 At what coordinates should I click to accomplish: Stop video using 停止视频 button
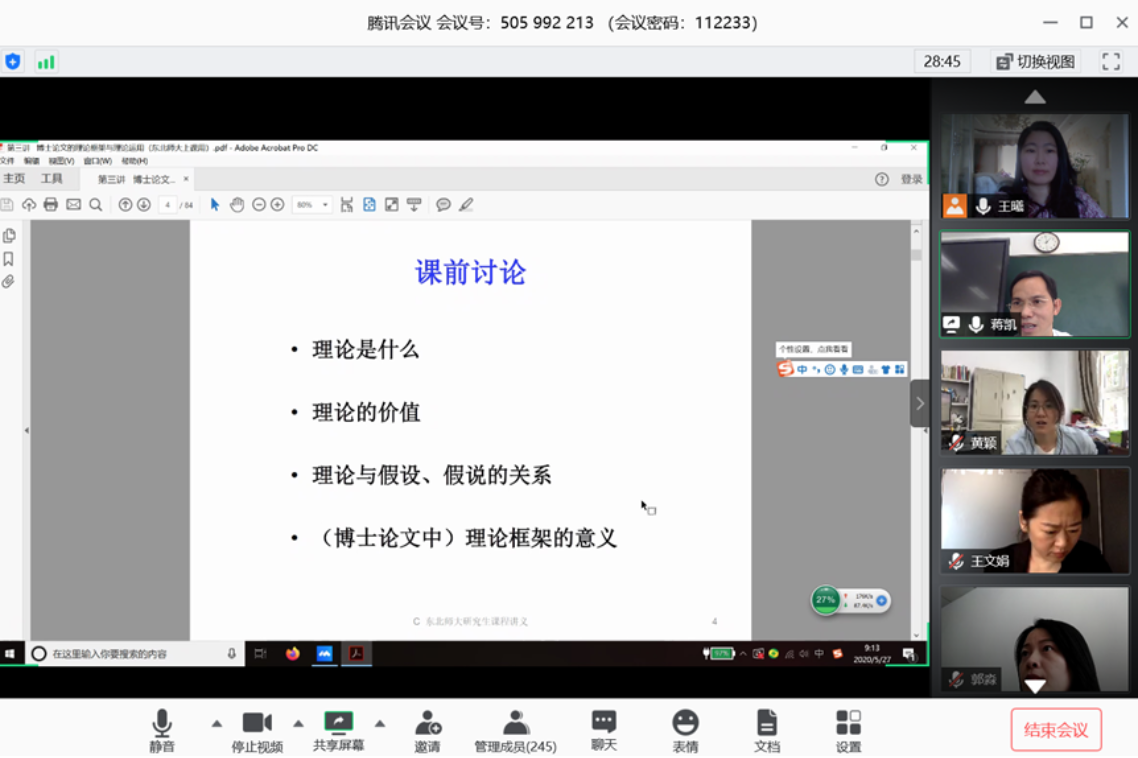click(x=257, y=730)
